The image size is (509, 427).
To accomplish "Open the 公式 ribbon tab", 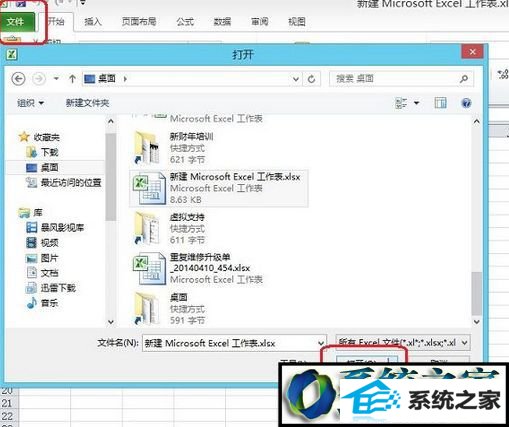I will tap(185, 22).
